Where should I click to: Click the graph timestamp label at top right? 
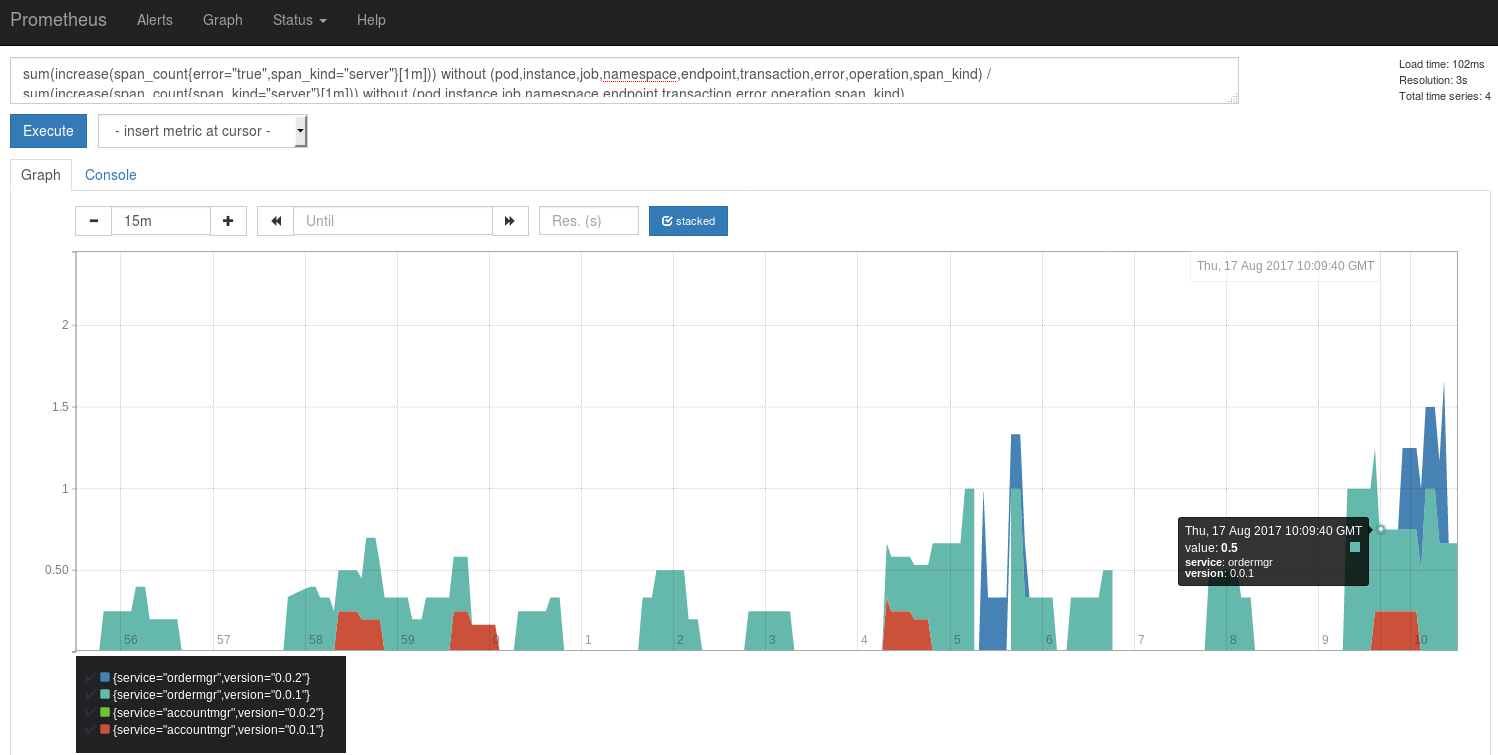tap(1285, 266)
